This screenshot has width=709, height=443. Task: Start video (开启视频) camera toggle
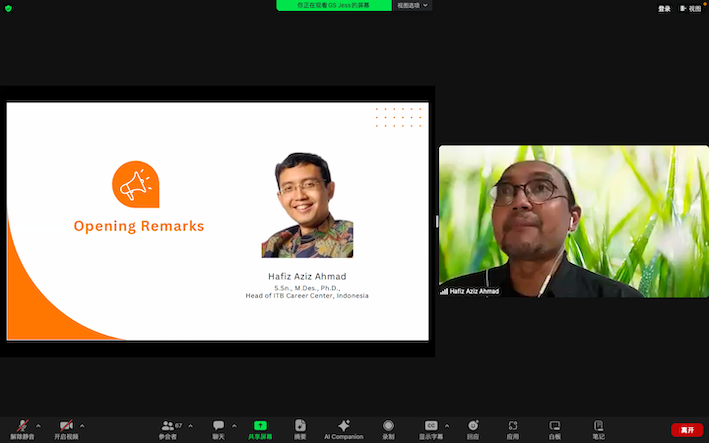66,429
